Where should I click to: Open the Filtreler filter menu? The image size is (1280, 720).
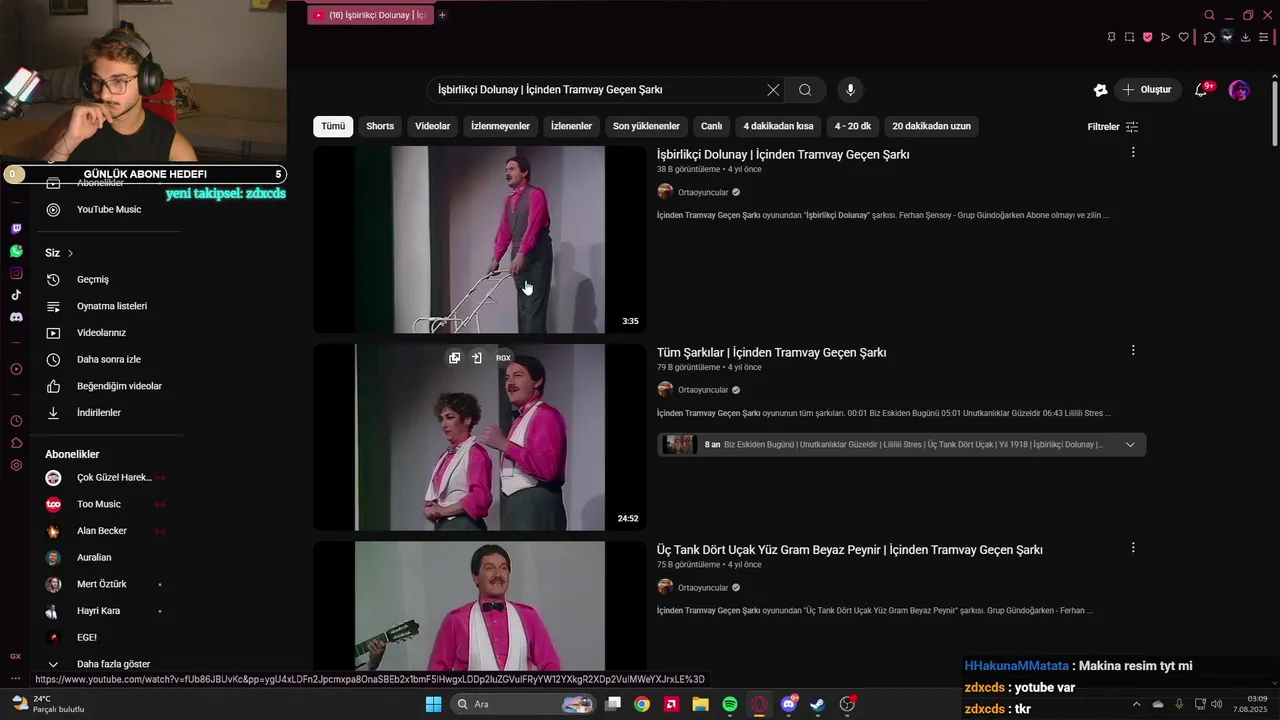[x=1113, y=127]
